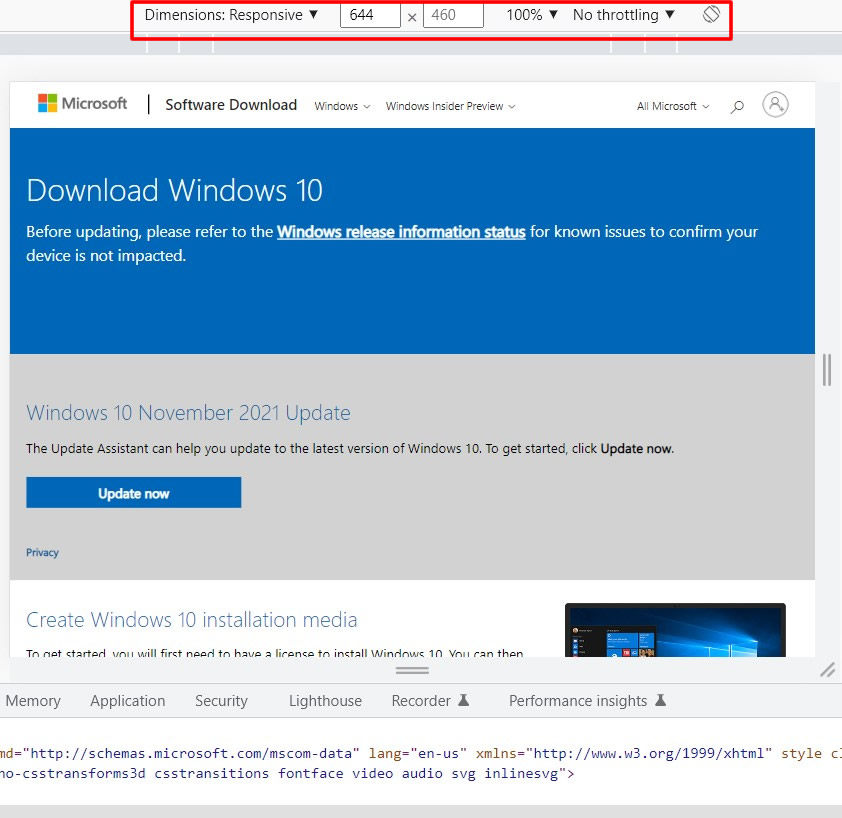The image size is (842, 818).
Task: Click the viewport height field showing 460
Action: coord(453,15)
